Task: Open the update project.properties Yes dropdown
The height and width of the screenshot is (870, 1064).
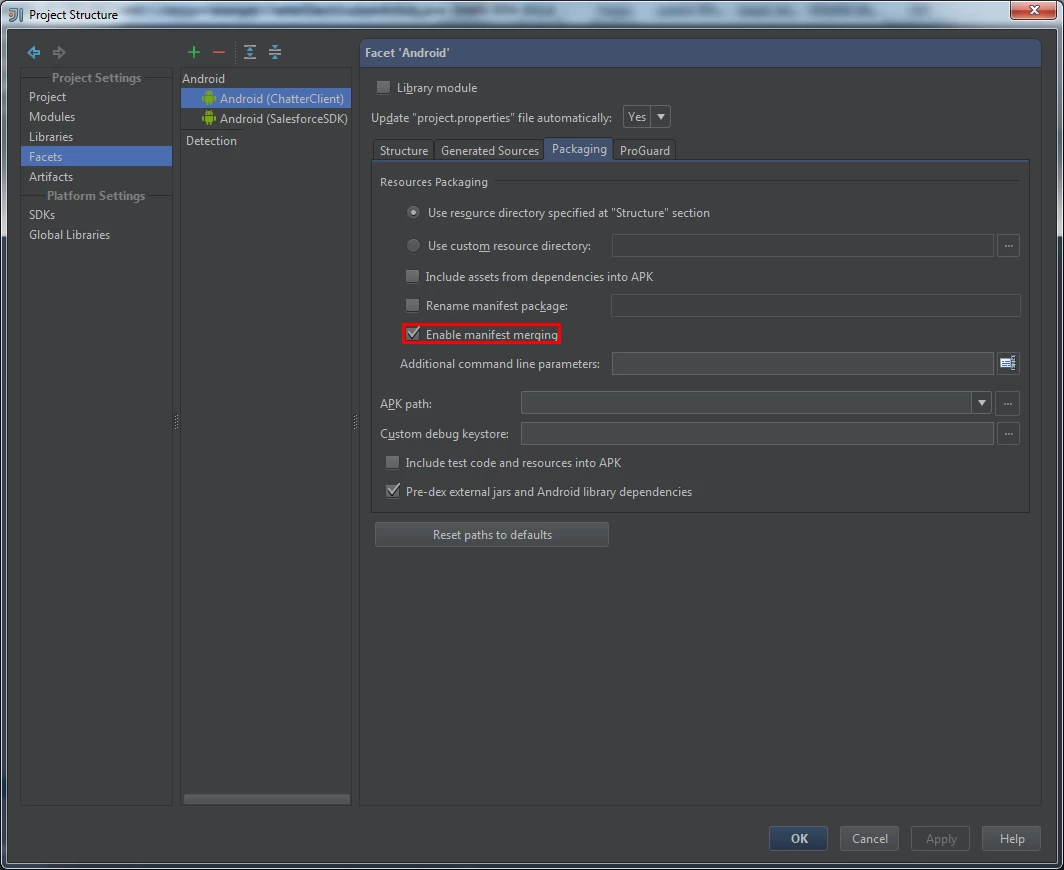Action: point(647,117)
